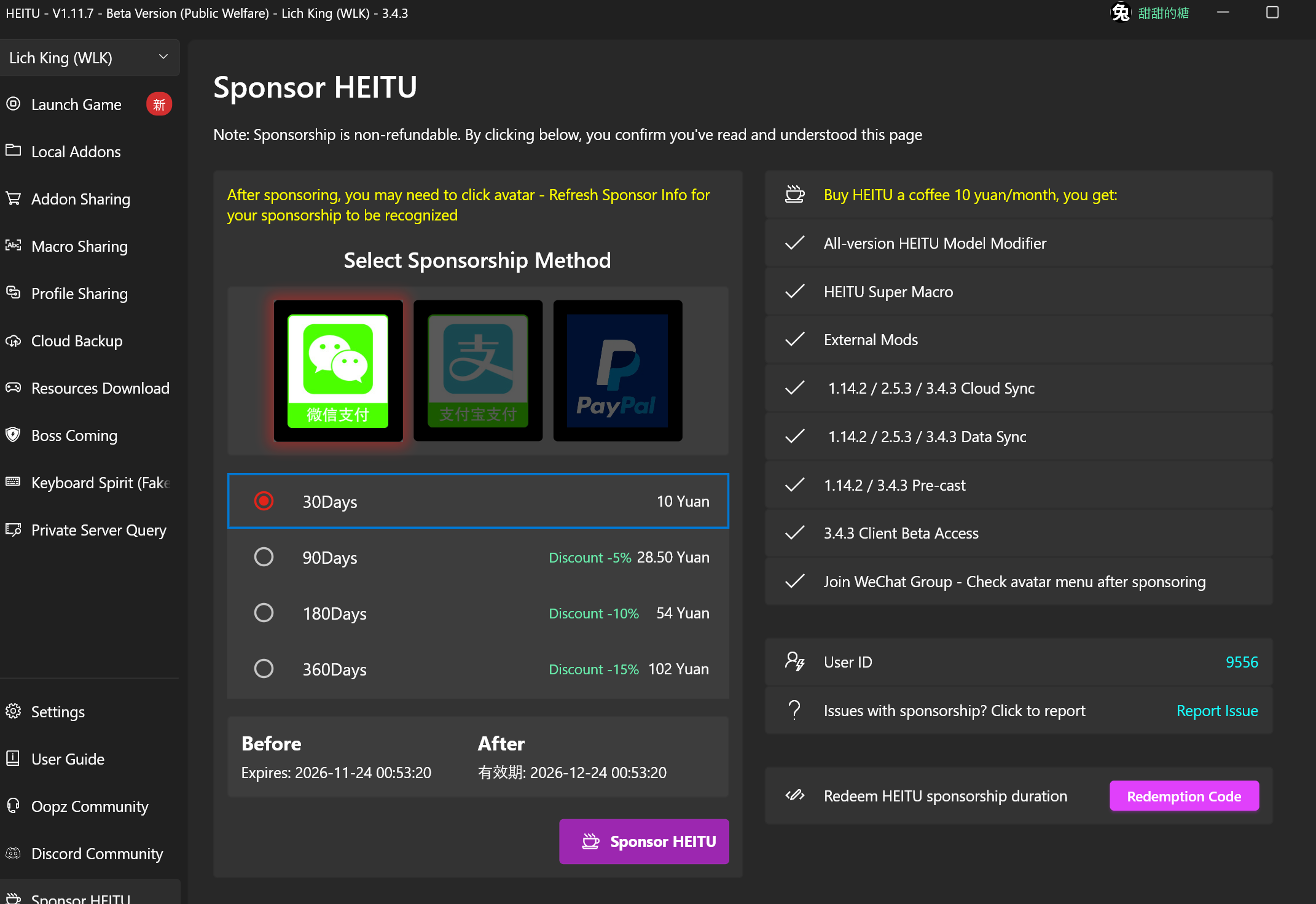The image size is (1316, 904).
Task: Click the Local Addons folder icon
Action: click(x=14, y=150)
